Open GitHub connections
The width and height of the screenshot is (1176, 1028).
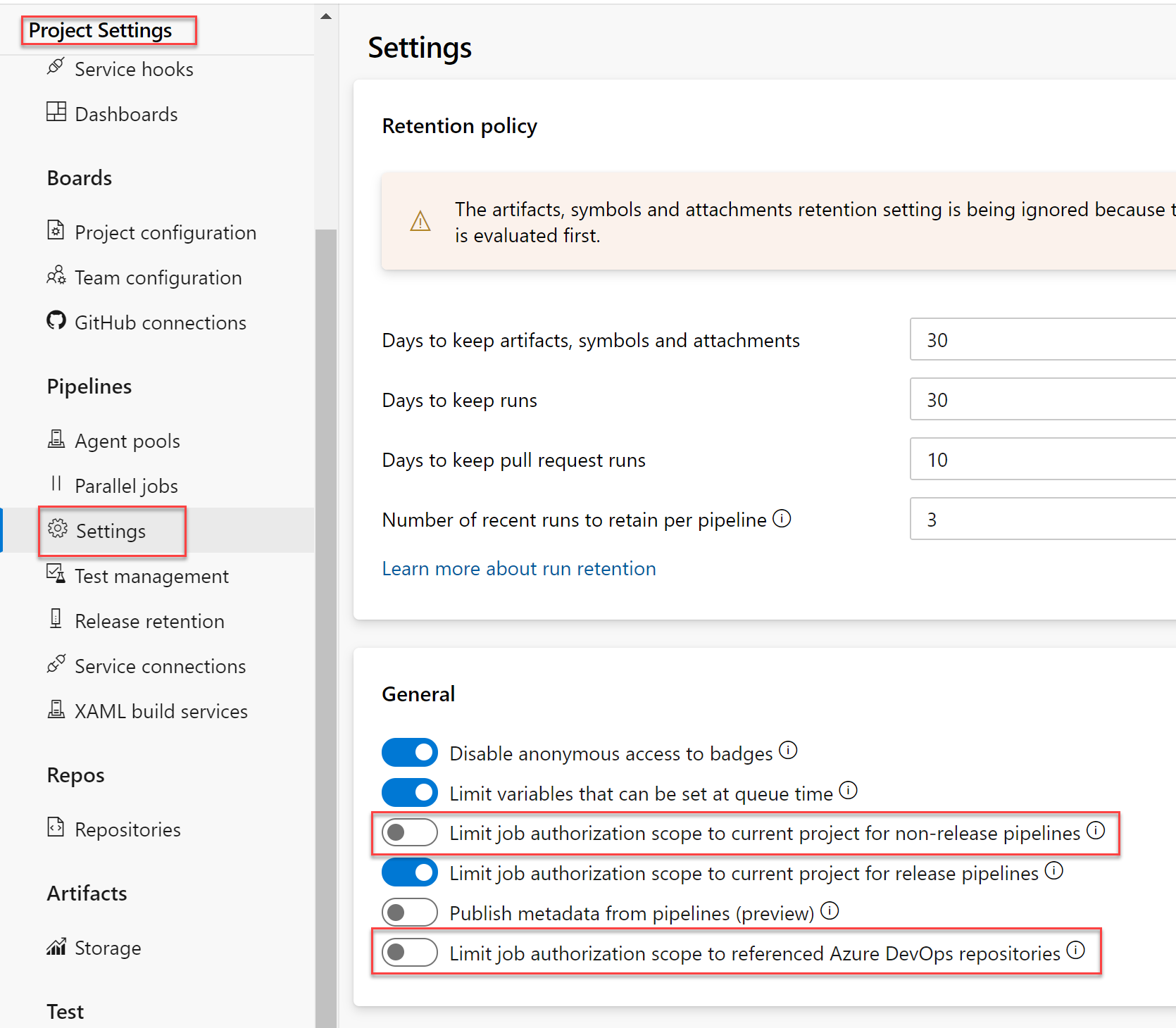(x=161, y=322)
